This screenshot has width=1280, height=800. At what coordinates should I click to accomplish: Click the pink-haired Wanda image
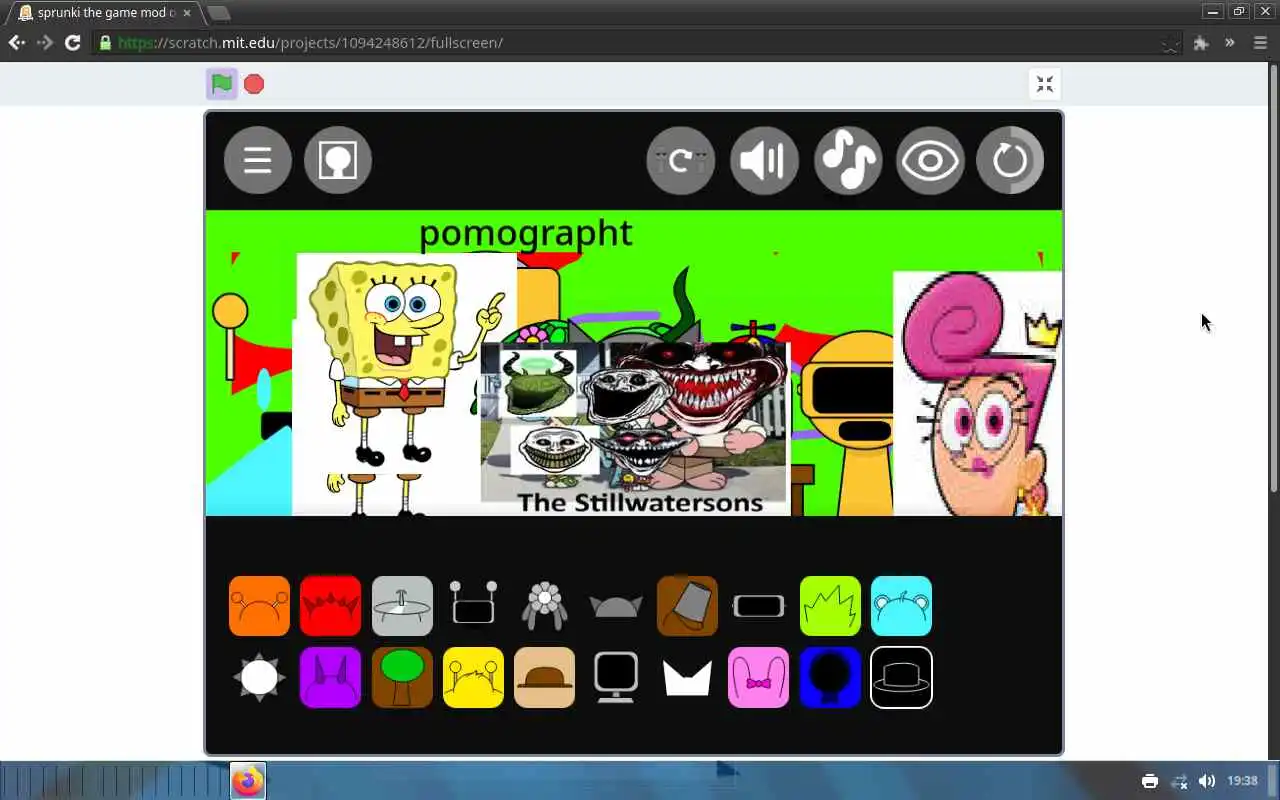977,394
